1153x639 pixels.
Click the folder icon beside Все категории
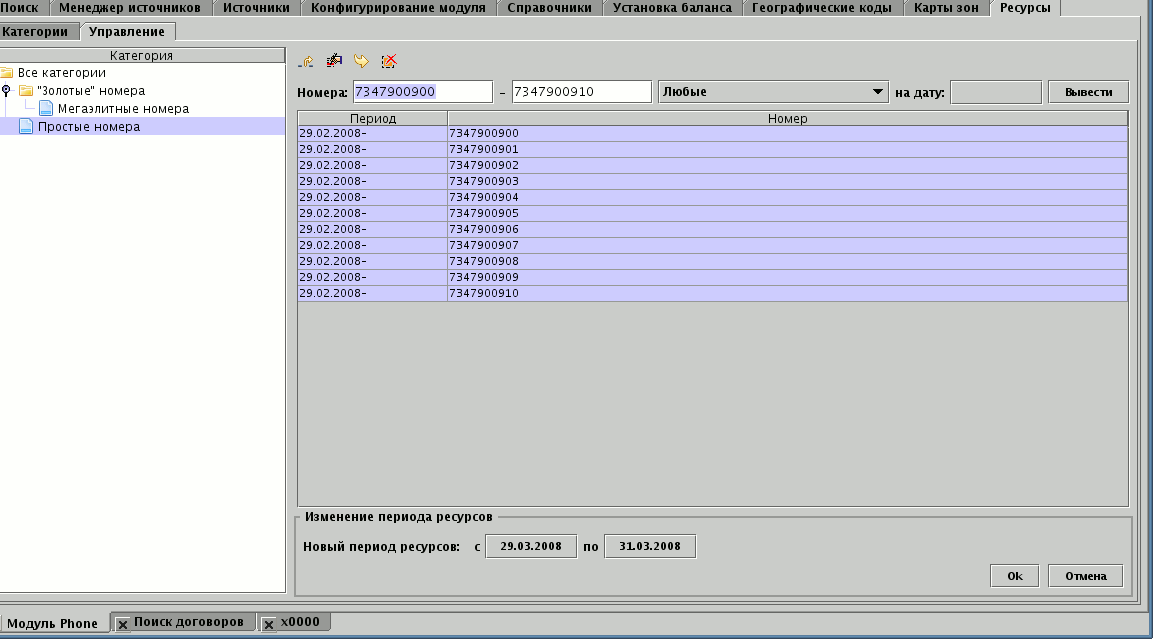7,73
